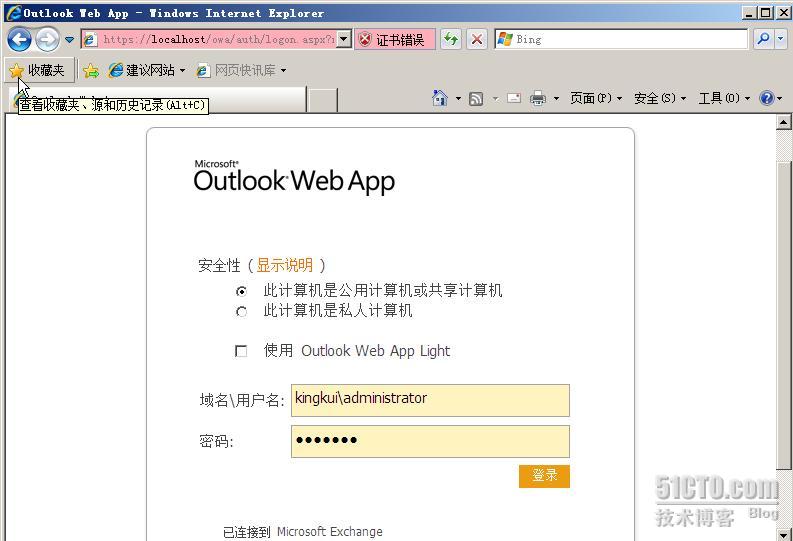793x541 pixels.
Task: Click the vertical scrollbar thumb
Action: tap(783, 315)
